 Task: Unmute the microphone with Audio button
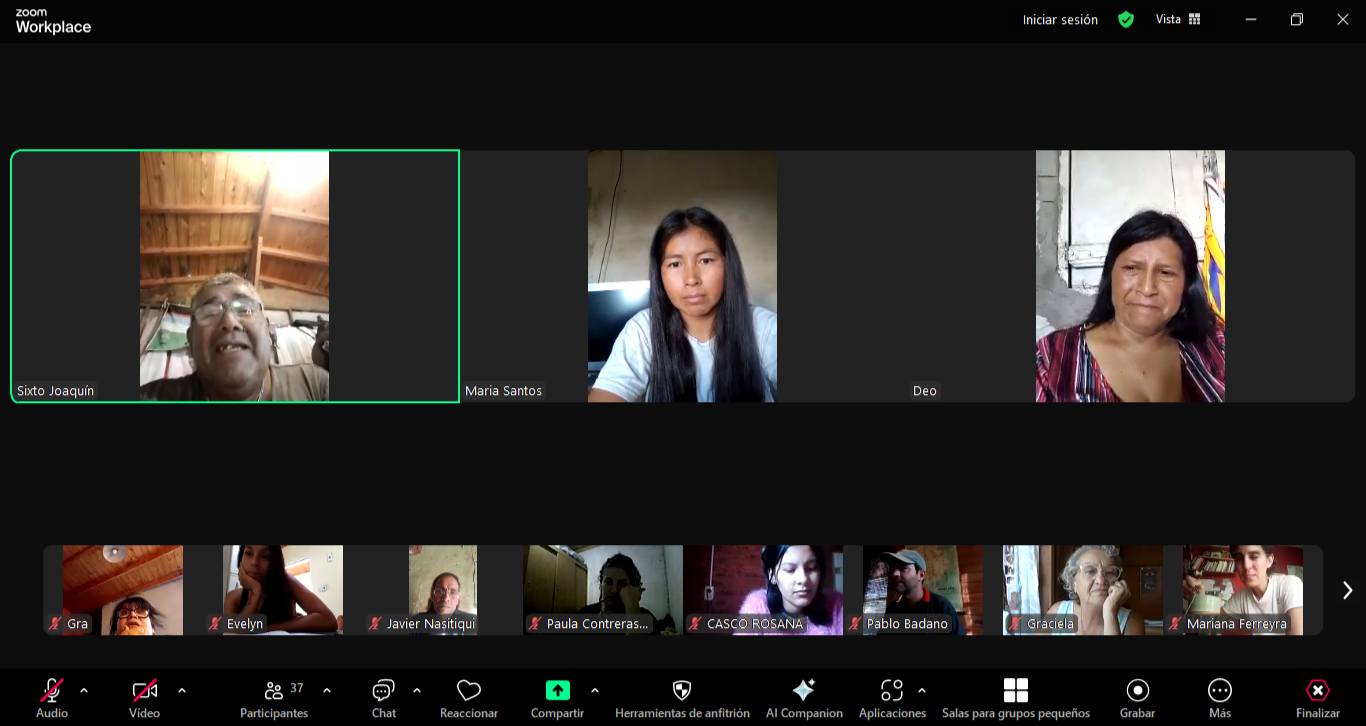click(x=52, y=692)
